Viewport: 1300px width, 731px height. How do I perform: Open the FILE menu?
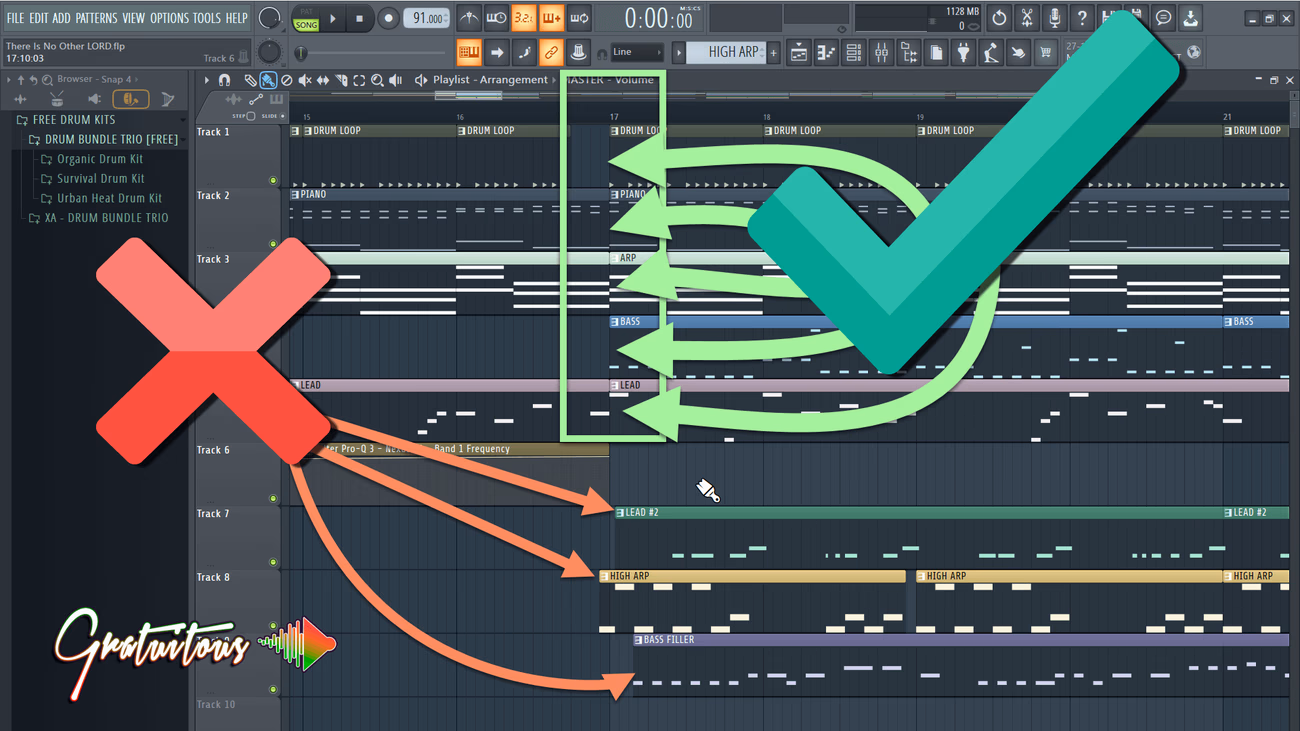15,18
